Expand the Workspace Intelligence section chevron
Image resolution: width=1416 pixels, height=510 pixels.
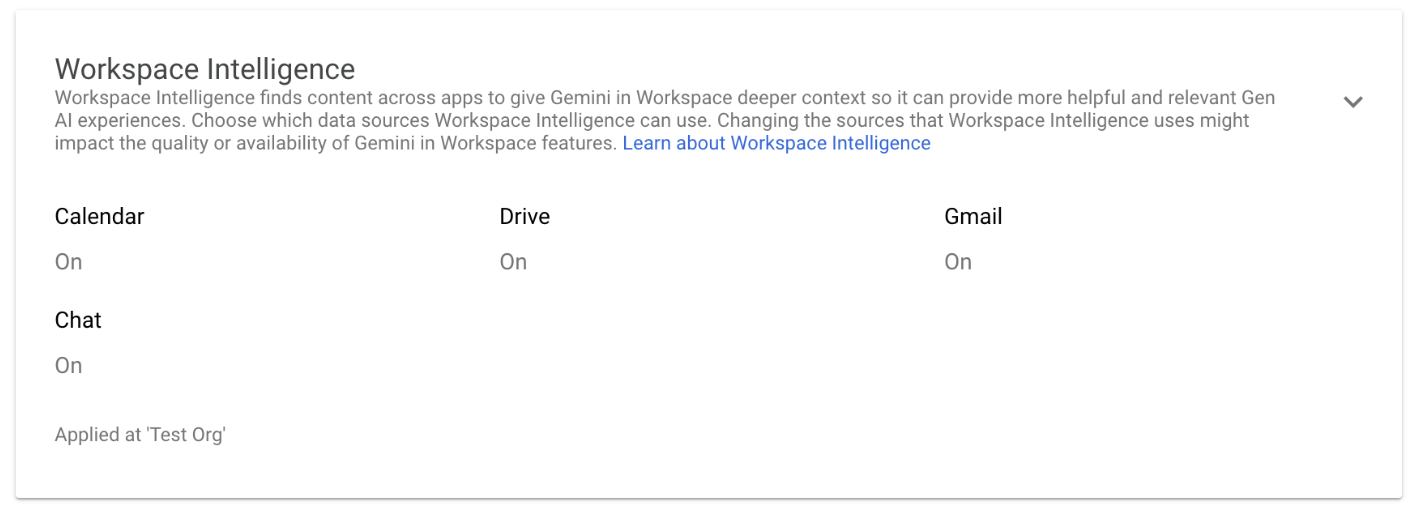pyautogui.click(x=1353, y=101)
